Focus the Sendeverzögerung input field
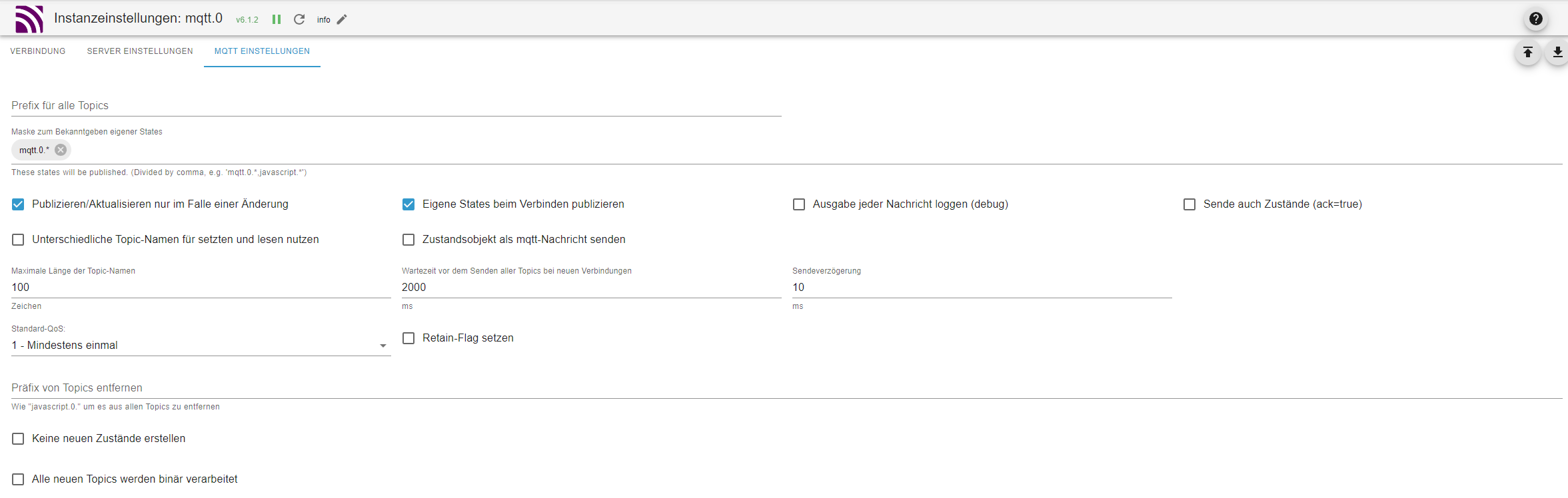This screenshot has height=498, width=1568. click(x=981, y=287)
